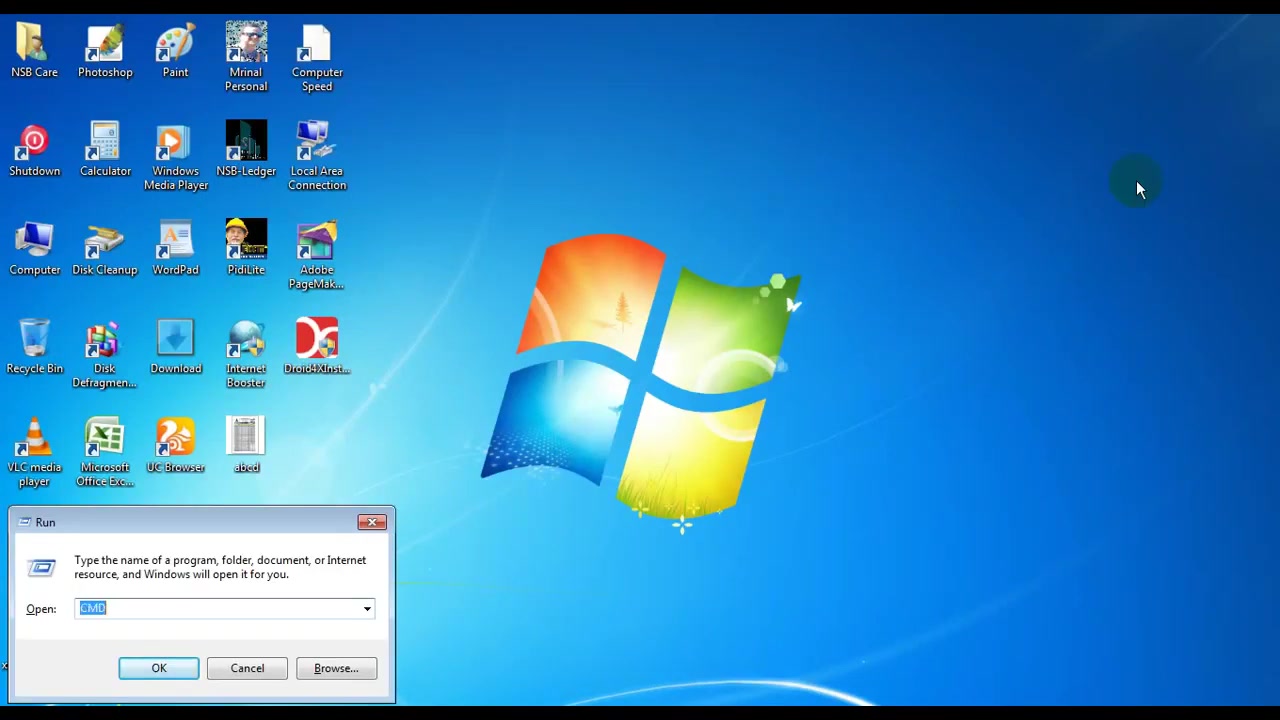Image resolution: width=1280 pixels, height=720 pixels.
Task: Select the Disk Cleanup icon
Action: click(105, 248)
